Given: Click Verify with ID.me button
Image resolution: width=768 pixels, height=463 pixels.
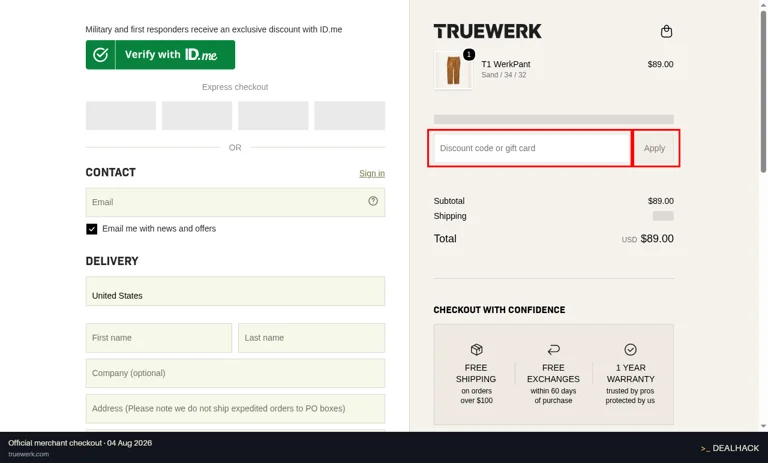Looking at the screenshot, I should pyautogui.click(x=160, y=54).
